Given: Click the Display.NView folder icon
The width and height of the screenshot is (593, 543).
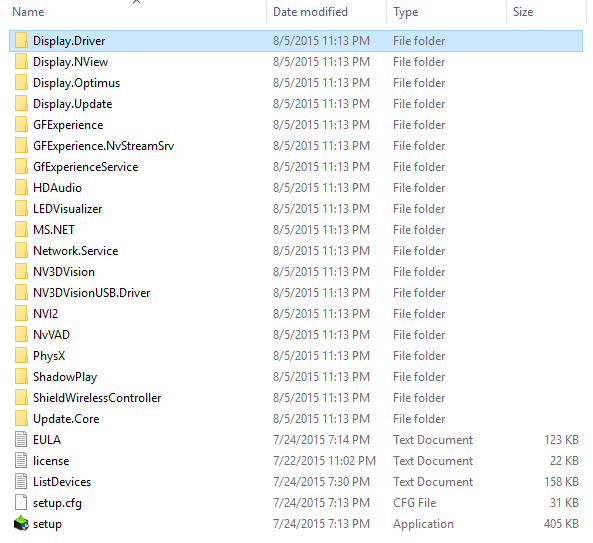Looking at the screenshot, I should tap(21, 61).
